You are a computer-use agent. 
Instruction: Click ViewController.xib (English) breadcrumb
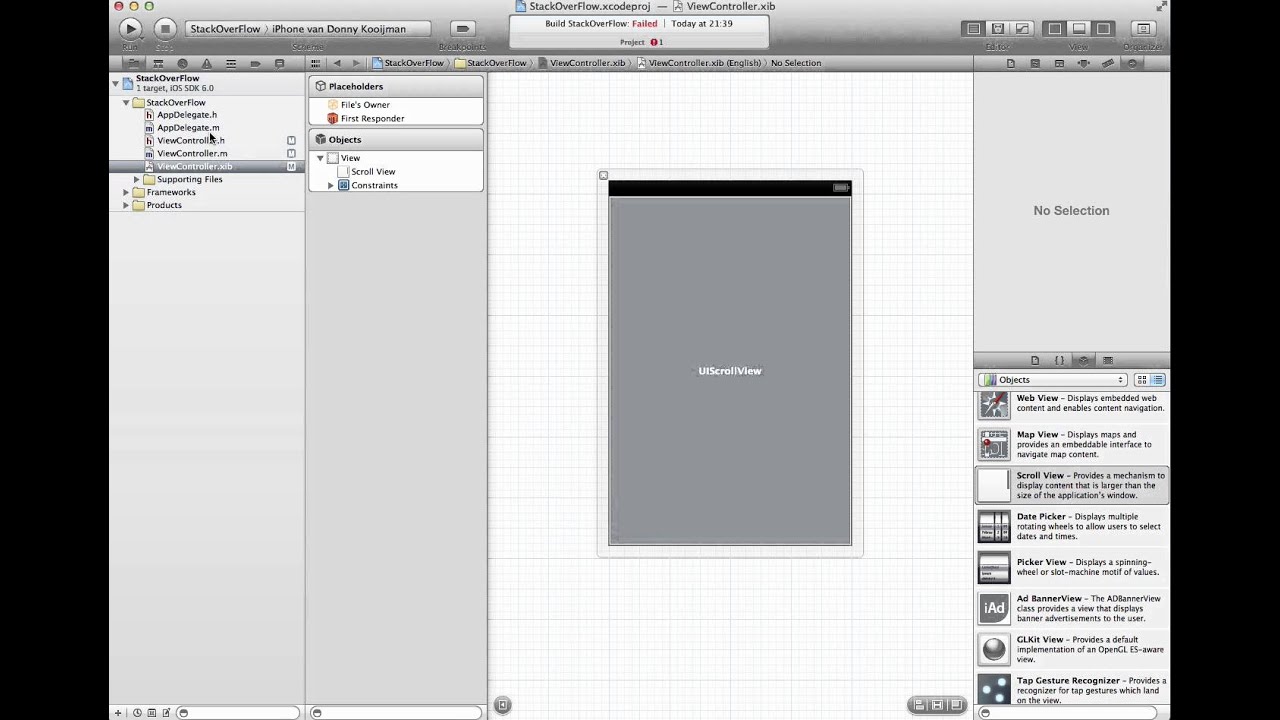[699, 63]
